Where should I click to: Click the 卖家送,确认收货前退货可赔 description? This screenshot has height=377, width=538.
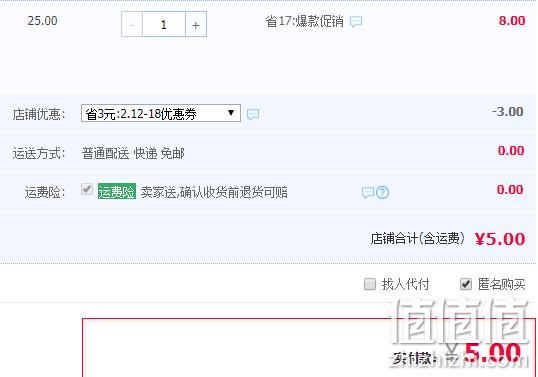click(x=214, y=192)
